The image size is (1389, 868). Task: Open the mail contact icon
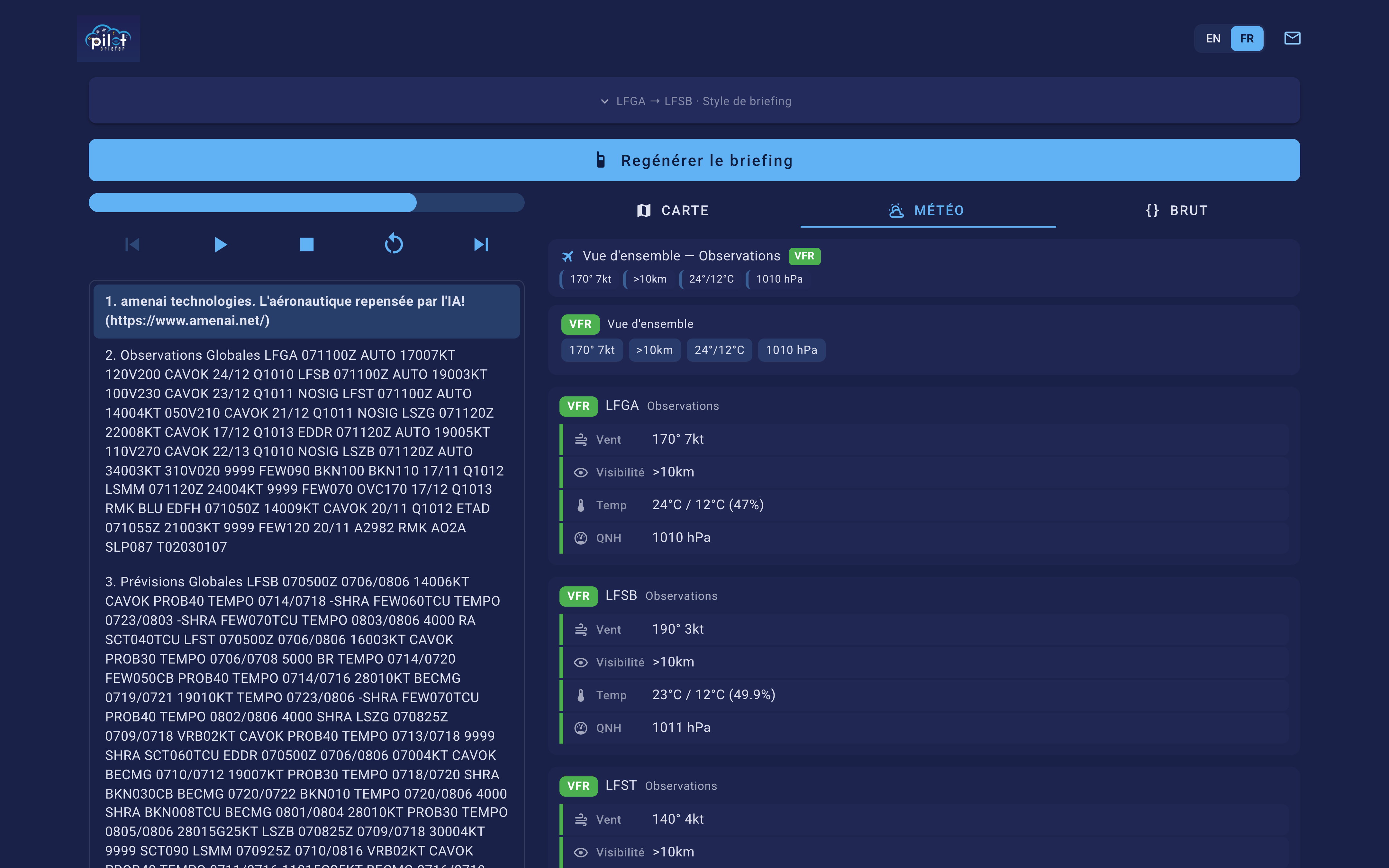coord(1292,39)
